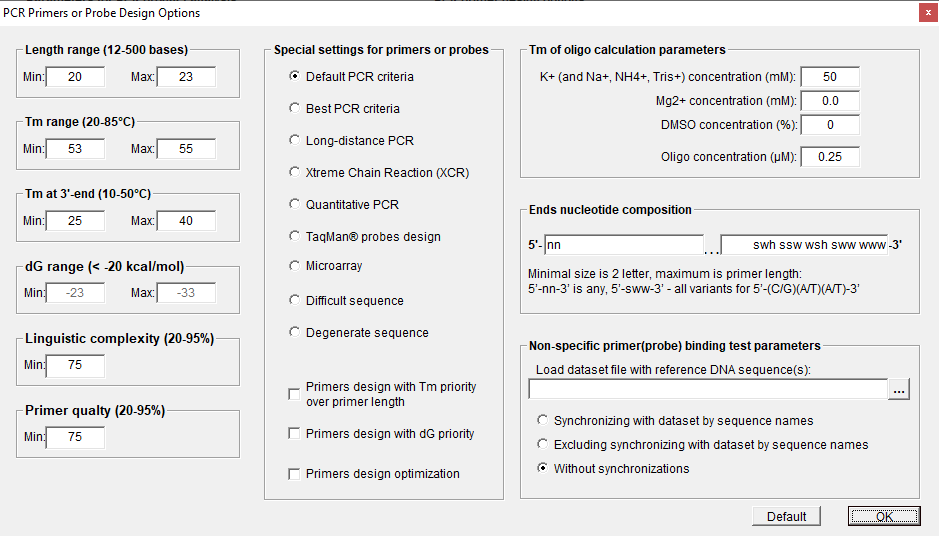The image size is (939, 536).
Task: Click the Mg2+ concentration input box
Action: click(x=830, y=101)
